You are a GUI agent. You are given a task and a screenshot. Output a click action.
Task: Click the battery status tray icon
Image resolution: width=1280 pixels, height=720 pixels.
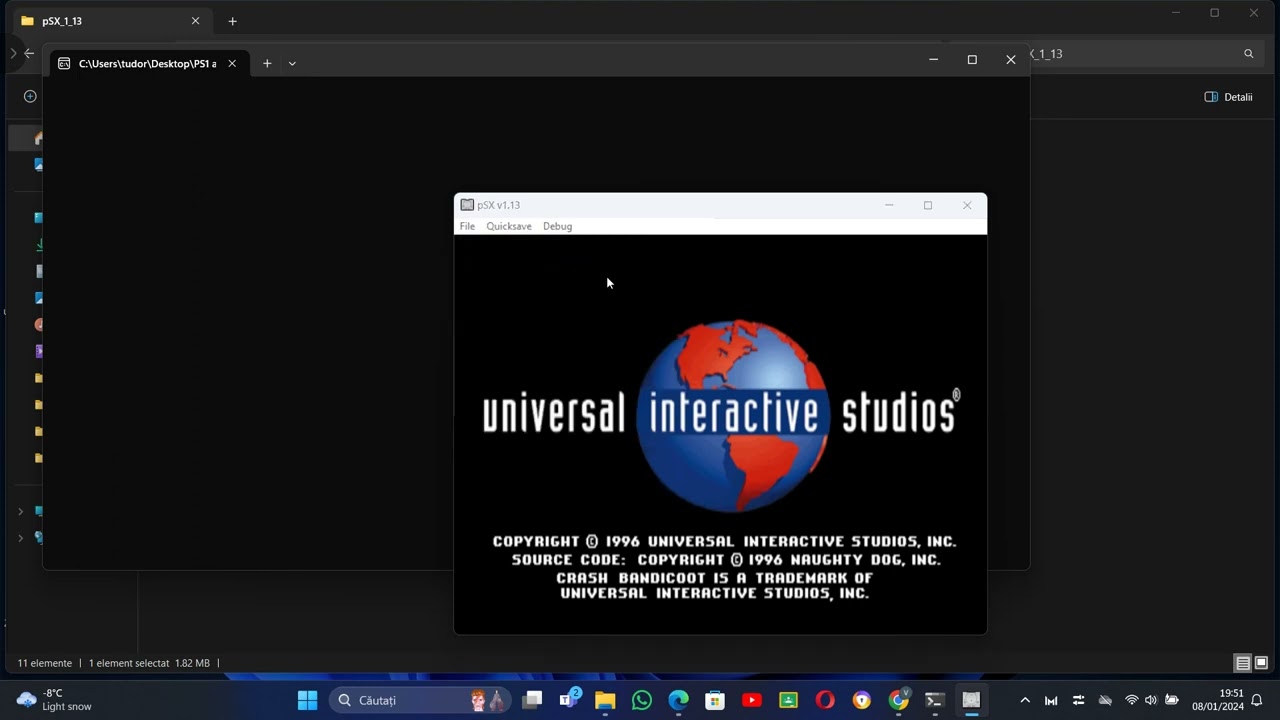[1171, 700]
